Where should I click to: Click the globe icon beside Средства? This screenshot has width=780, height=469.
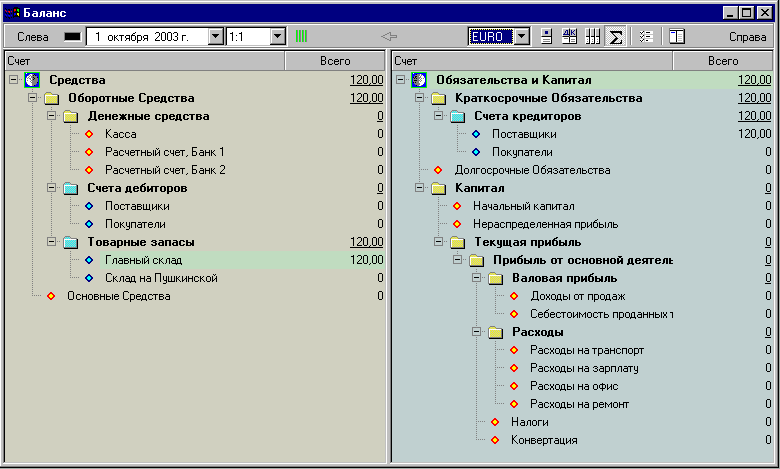32,80
